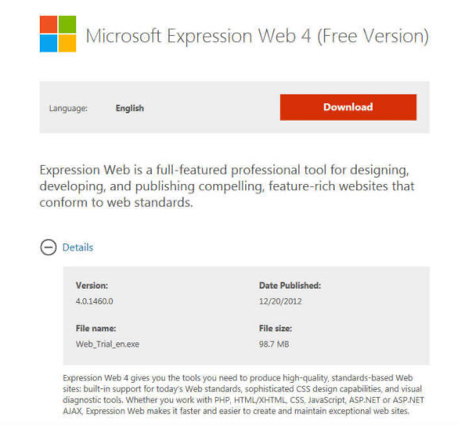
Task: Click the published date 12/20/2012
Action: coord(280,301)
